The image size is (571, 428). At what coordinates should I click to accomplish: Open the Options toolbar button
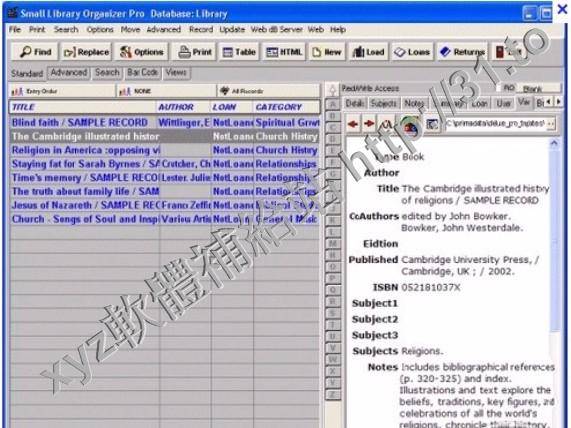141,52
